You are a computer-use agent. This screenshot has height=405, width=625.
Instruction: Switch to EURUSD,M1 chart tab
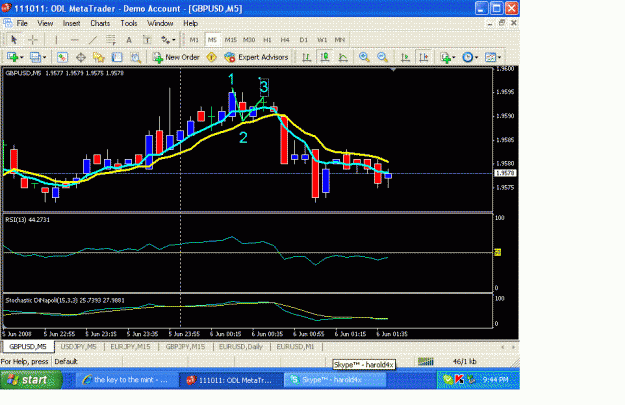[x=295, y=347]
